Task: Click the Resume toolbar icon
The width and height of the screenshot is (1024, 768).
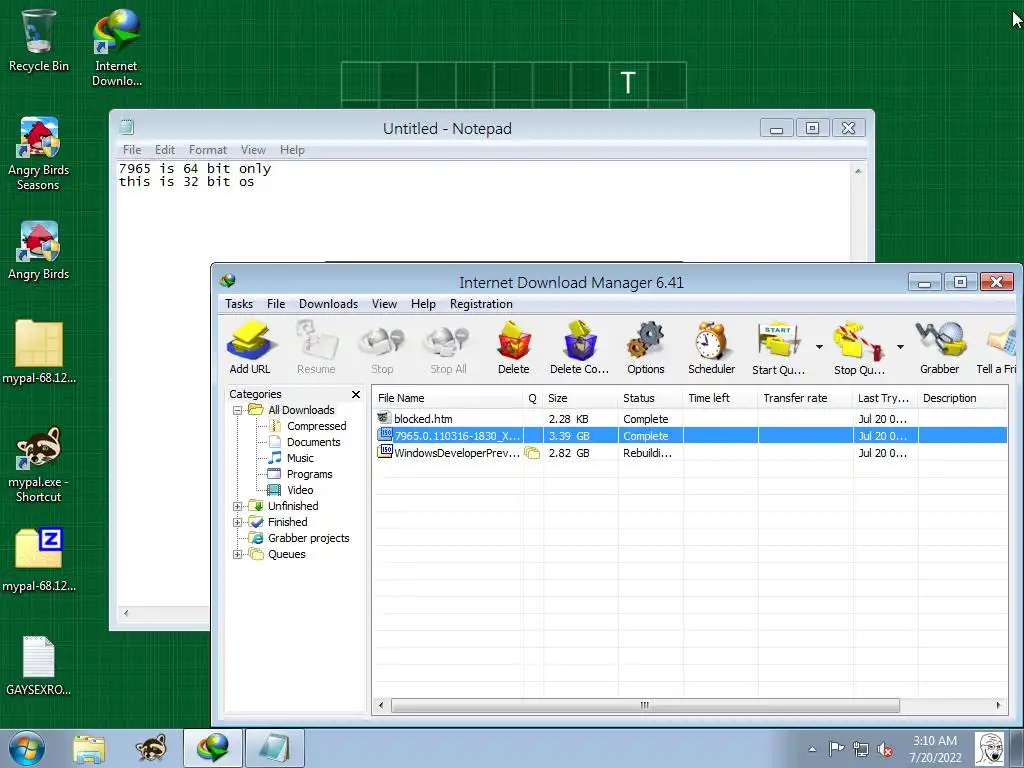Action: pos(316,347)
